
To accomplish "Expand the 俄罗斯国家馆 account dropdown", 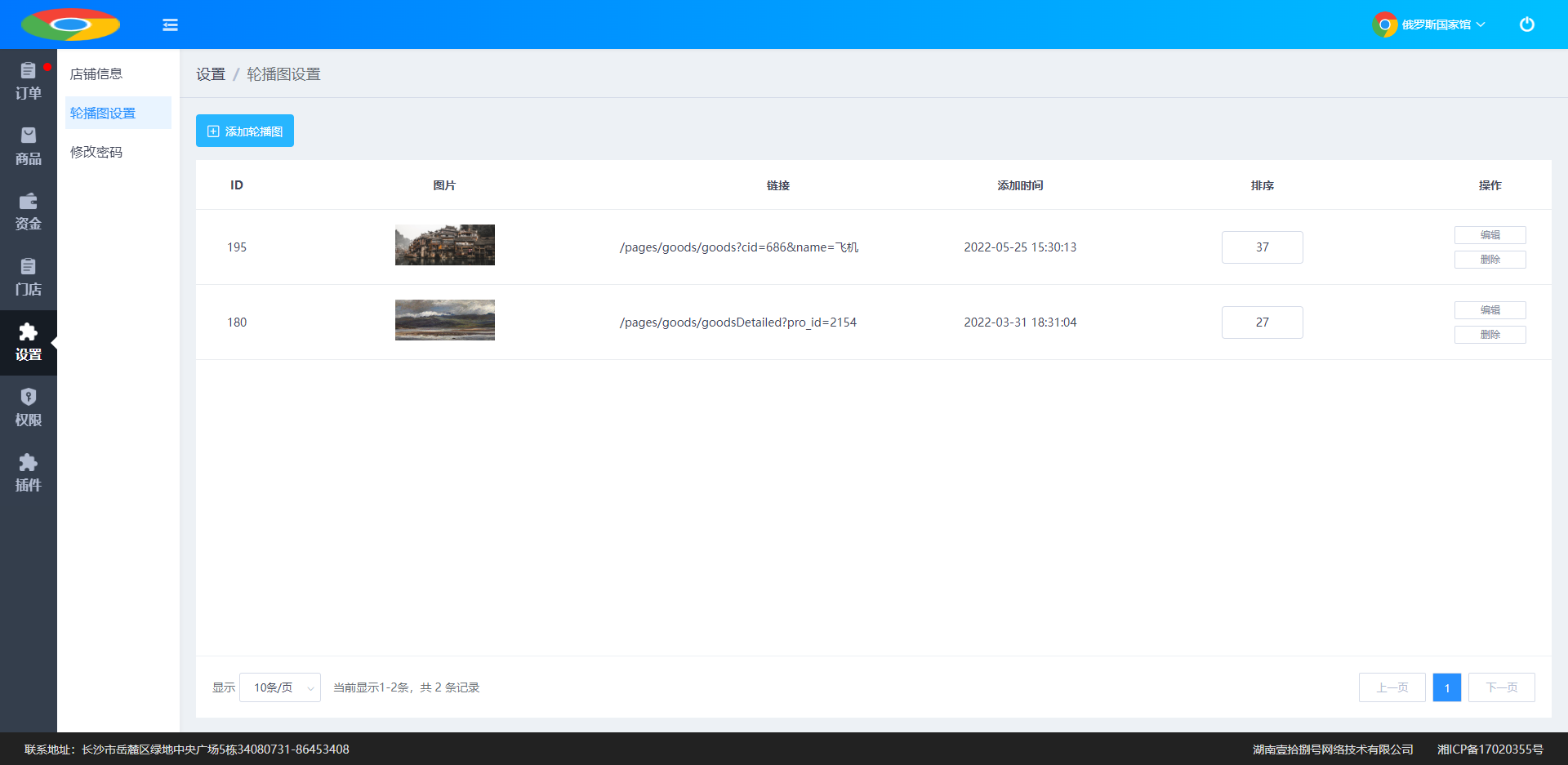I will (x=1443, y=24).
